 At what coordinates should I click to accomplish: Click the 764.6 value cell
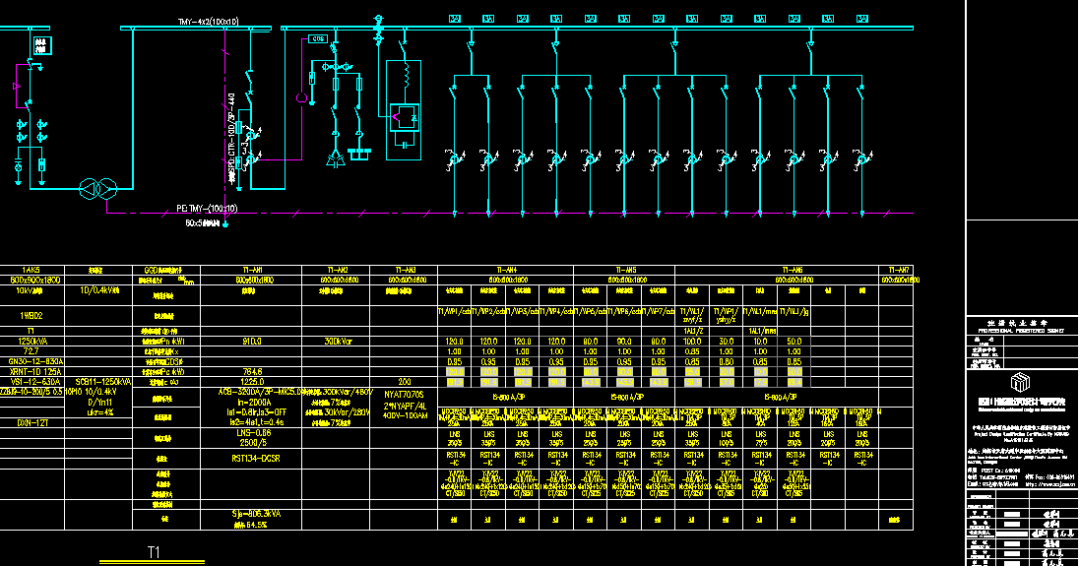[x=253, y=372]
